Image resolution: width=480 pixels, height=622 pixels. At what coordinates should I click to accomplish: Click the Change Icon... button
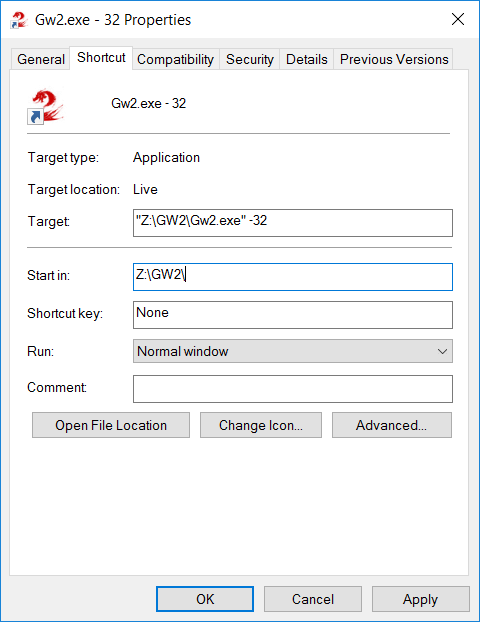coord(261,425)
